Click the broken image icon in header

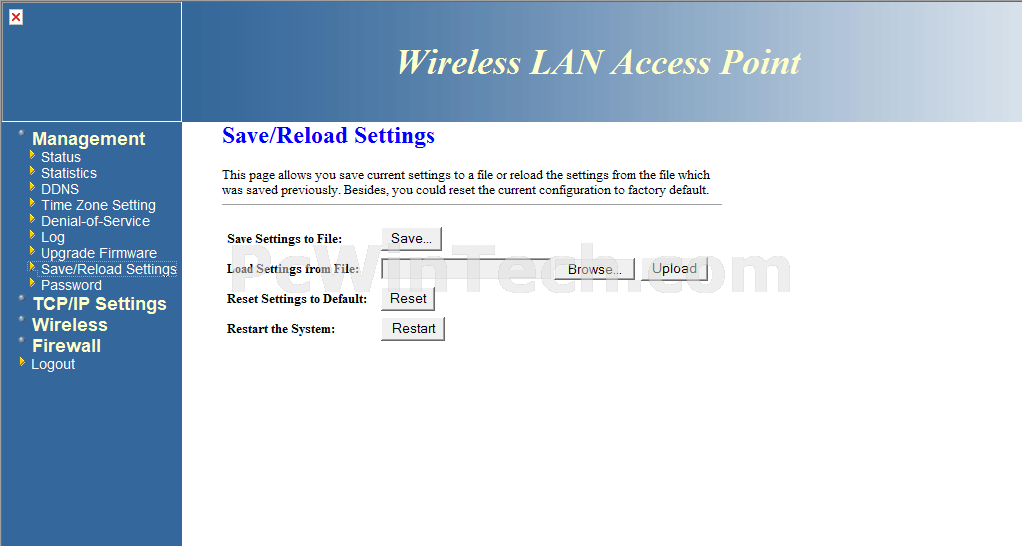(x=16, y=17)
